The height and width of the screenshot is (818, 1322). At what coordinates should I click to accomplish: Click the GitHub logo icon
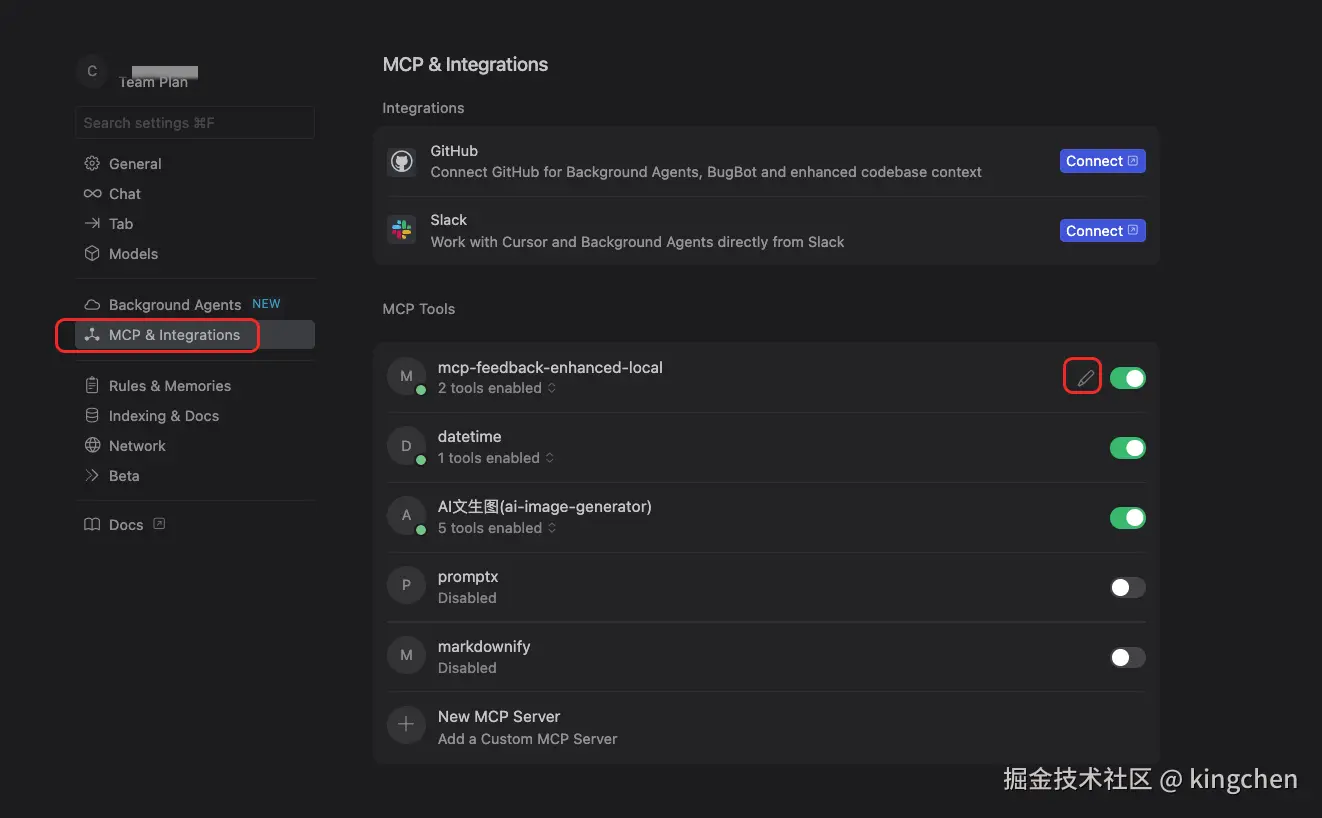(402, 162)
